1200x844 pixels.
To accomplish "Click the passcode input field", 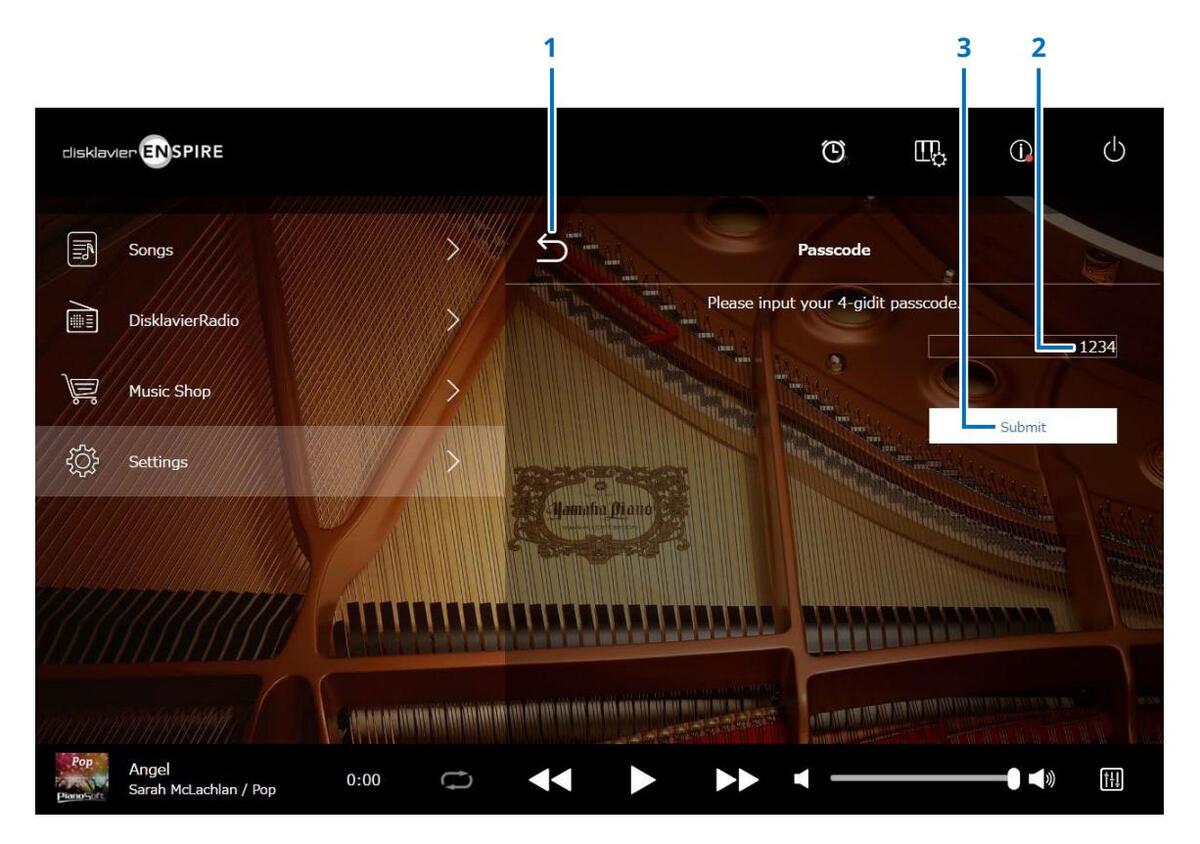I will click(x=1021, y=347).
